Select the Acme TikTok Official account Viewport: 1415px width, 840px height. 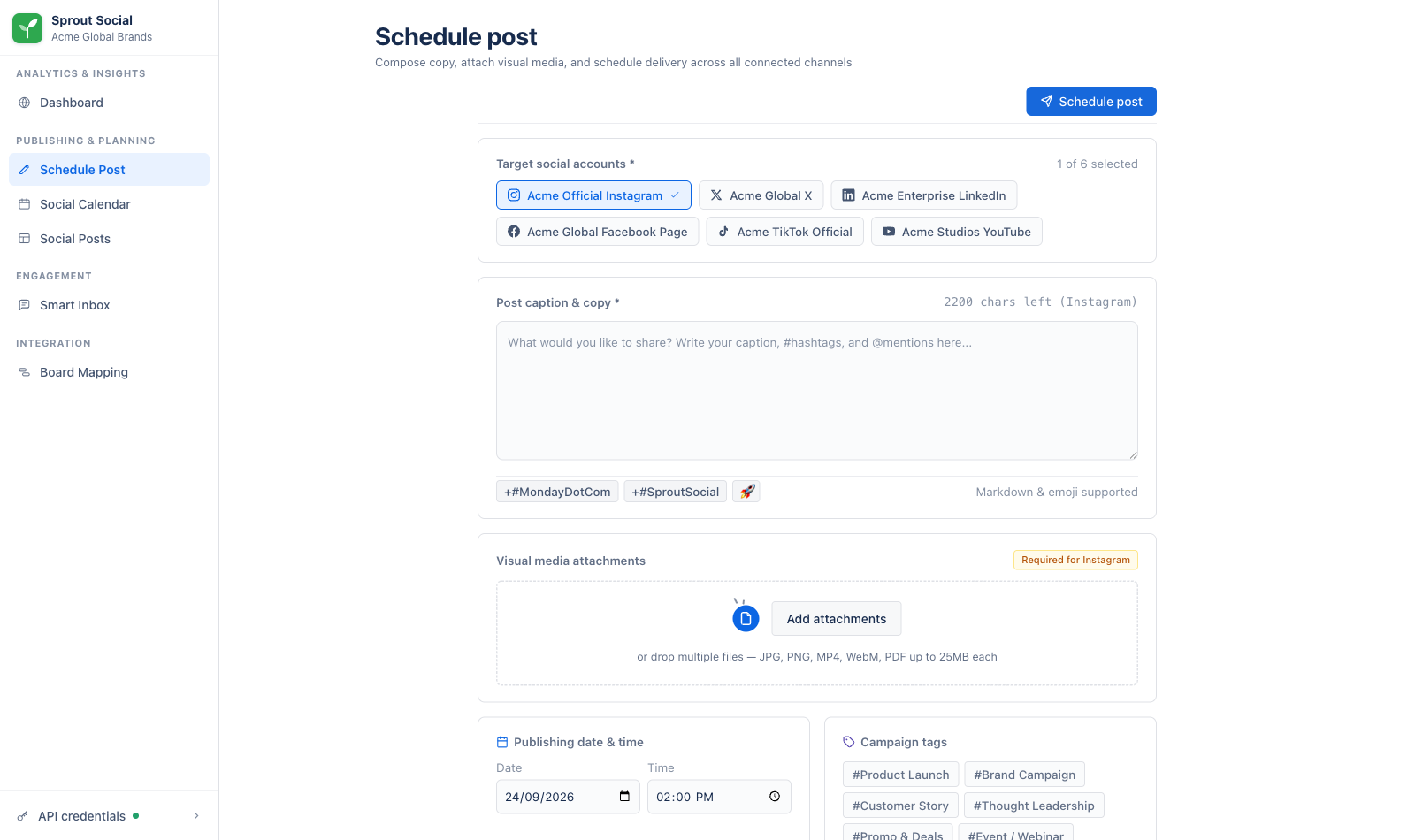(785, 232)
